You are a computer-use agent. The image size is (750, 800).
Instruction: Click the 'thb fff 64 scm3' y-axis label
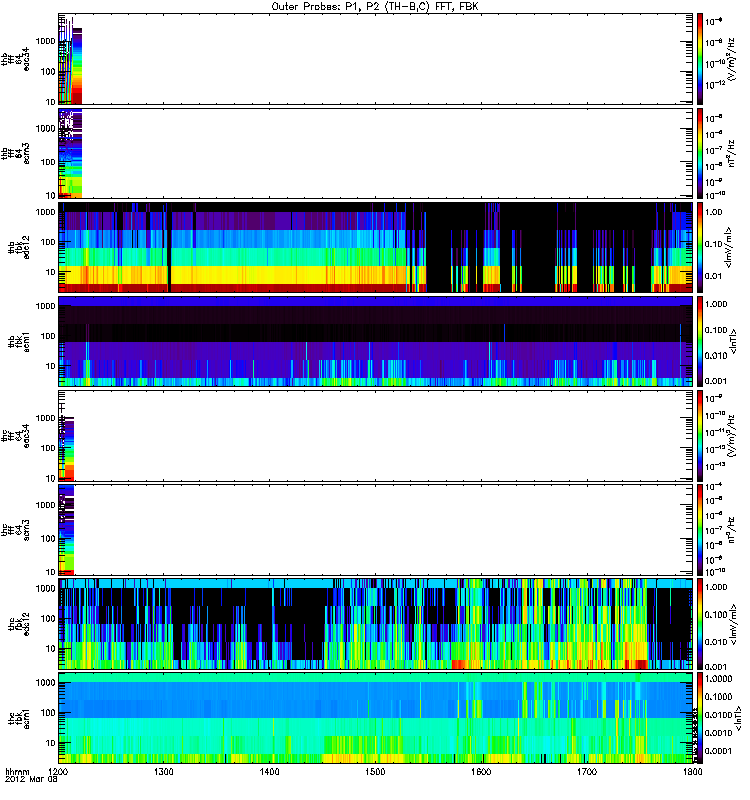[x=16, y=155]
